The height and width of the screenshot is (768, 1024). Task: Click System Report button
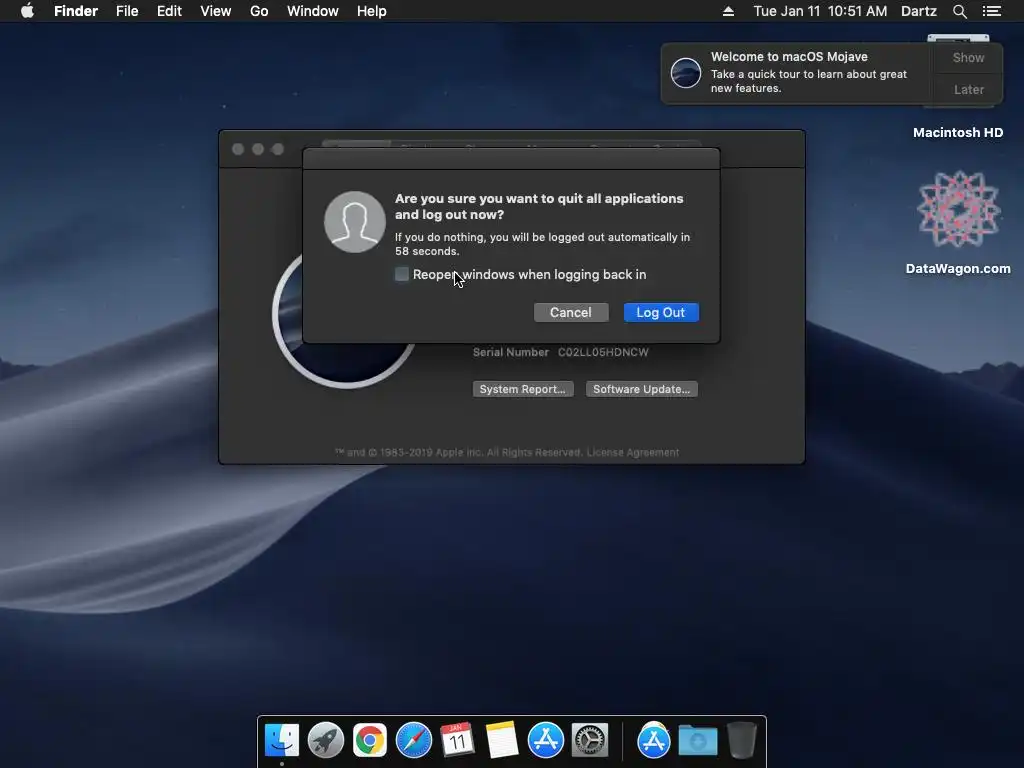[522, 389]
